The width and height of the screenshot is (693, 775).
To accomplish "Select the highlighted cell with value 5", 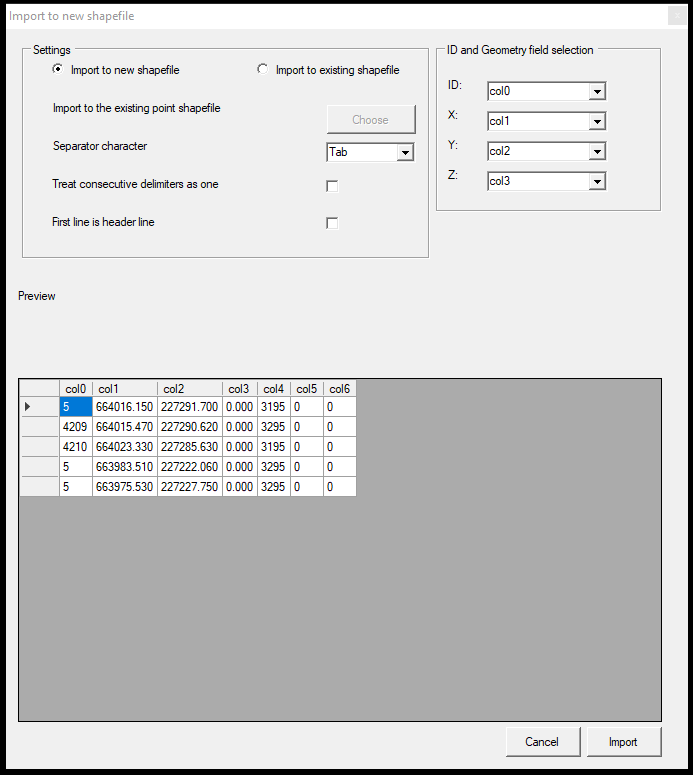I will tap(76, 407).
